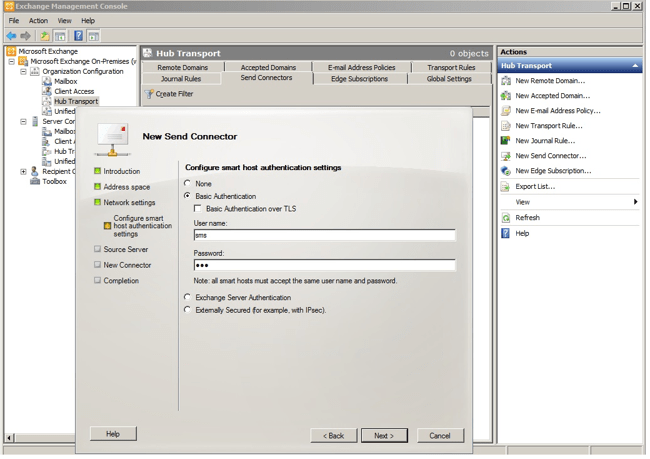Click the Back arrow toolbar icon
This screenshot has height=459, width=650.
tap(11, 36)
